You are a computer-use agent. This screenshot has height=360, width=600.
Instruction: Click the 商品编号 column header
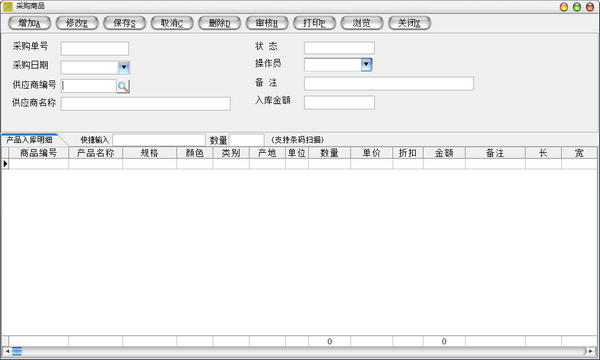39,153
